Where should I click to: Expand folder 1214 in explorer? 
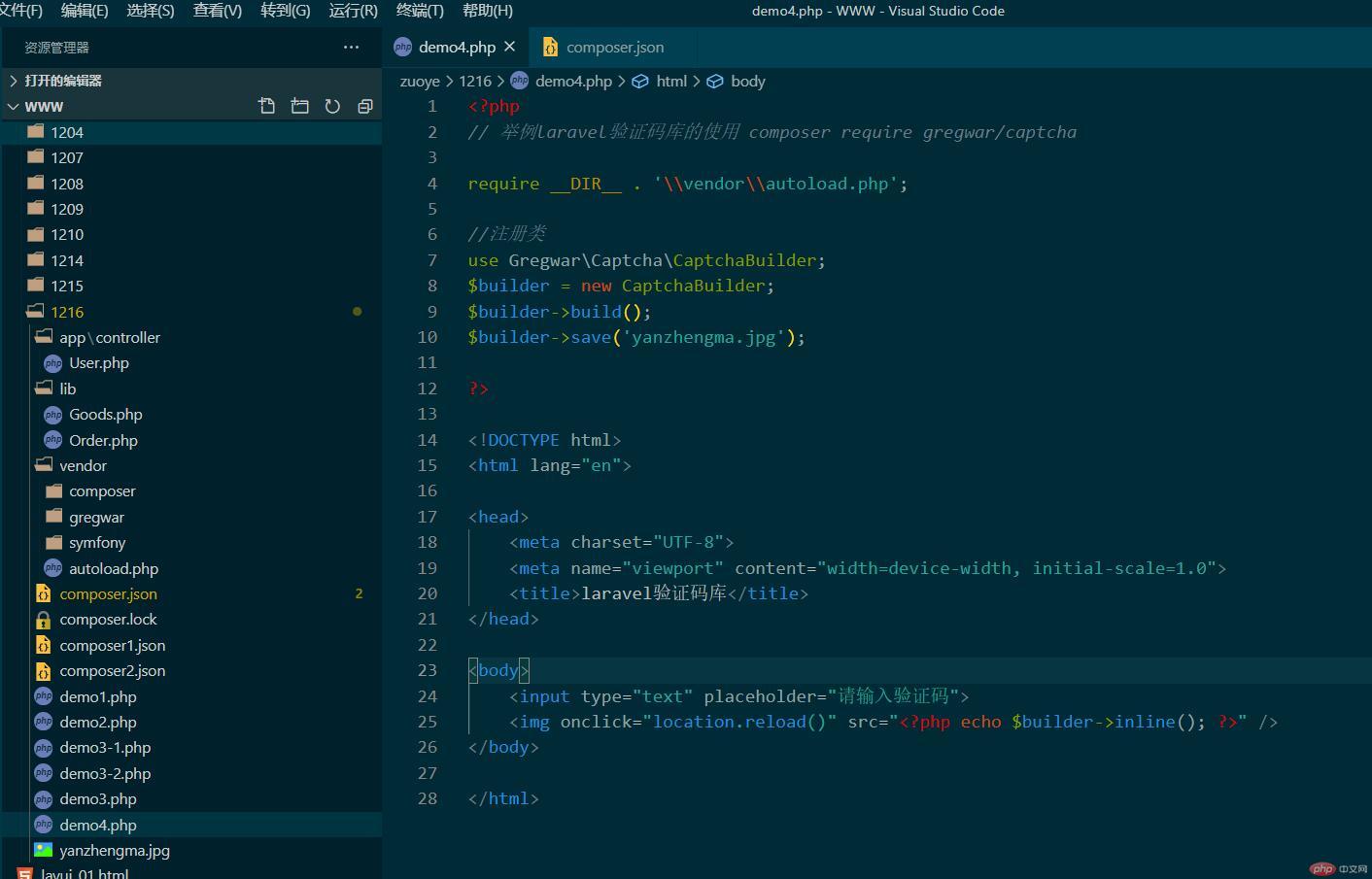(x=190, y=260)
